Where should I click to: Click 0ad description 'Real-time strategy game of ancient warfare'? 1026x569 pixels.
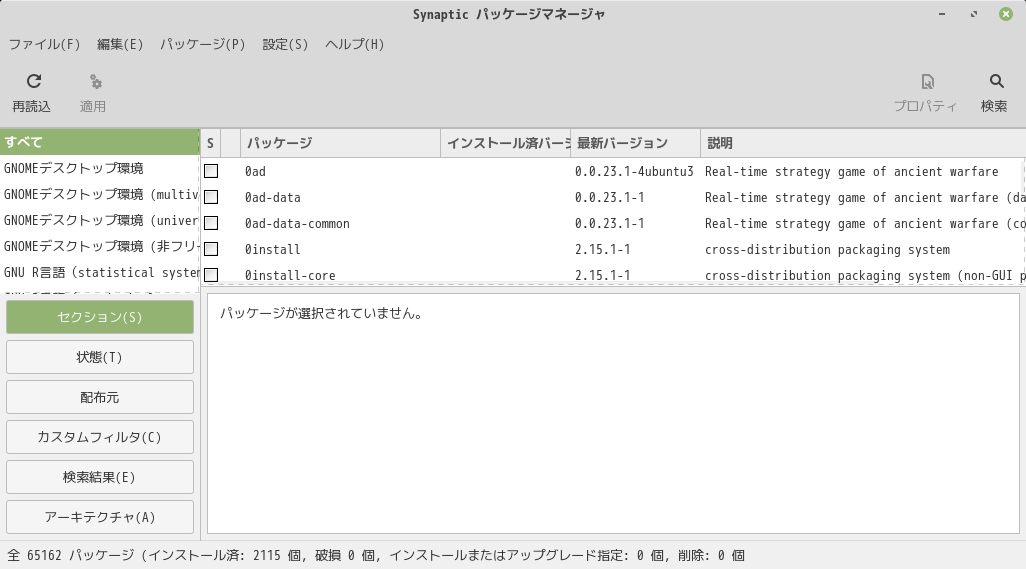click(x=851, y=171)
